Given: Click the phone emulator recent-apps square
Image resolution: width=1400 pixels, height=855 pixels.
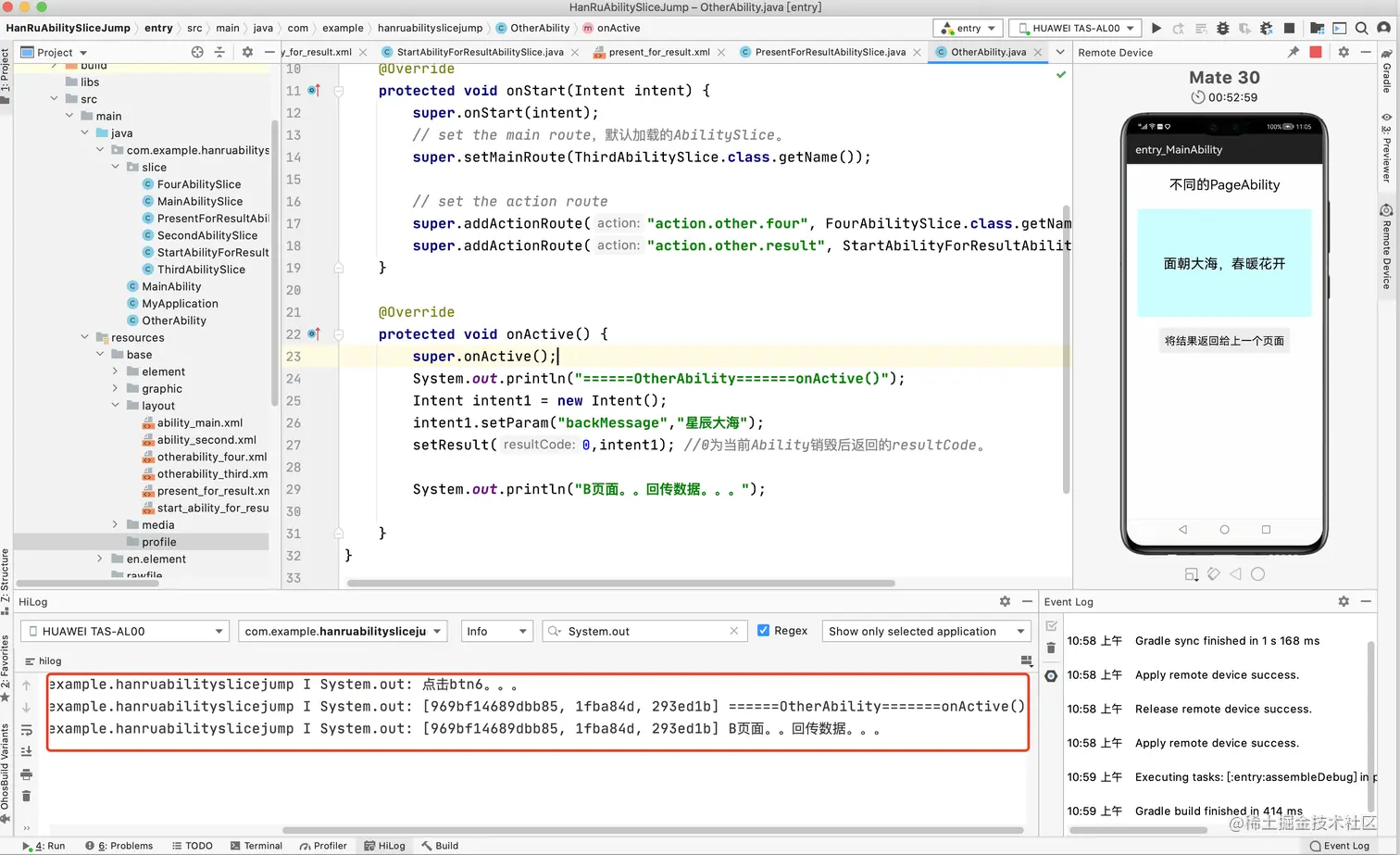Looking at the screenshot, I should click(1266, 529).
